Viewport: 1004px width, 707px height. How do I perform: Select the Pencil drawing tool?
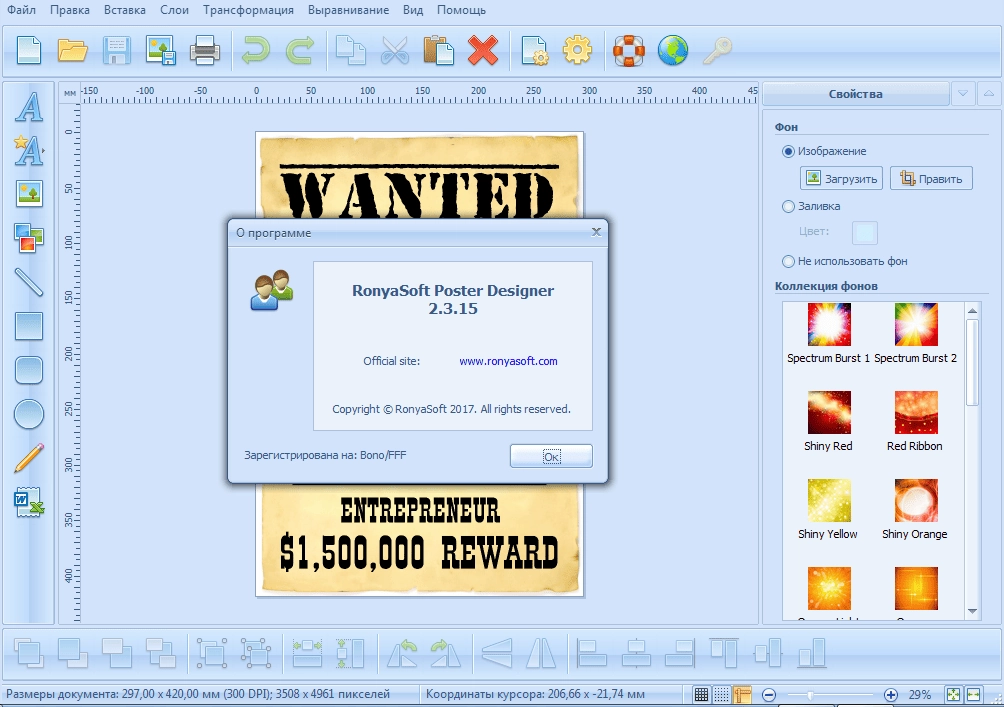(x=29, y=458)
